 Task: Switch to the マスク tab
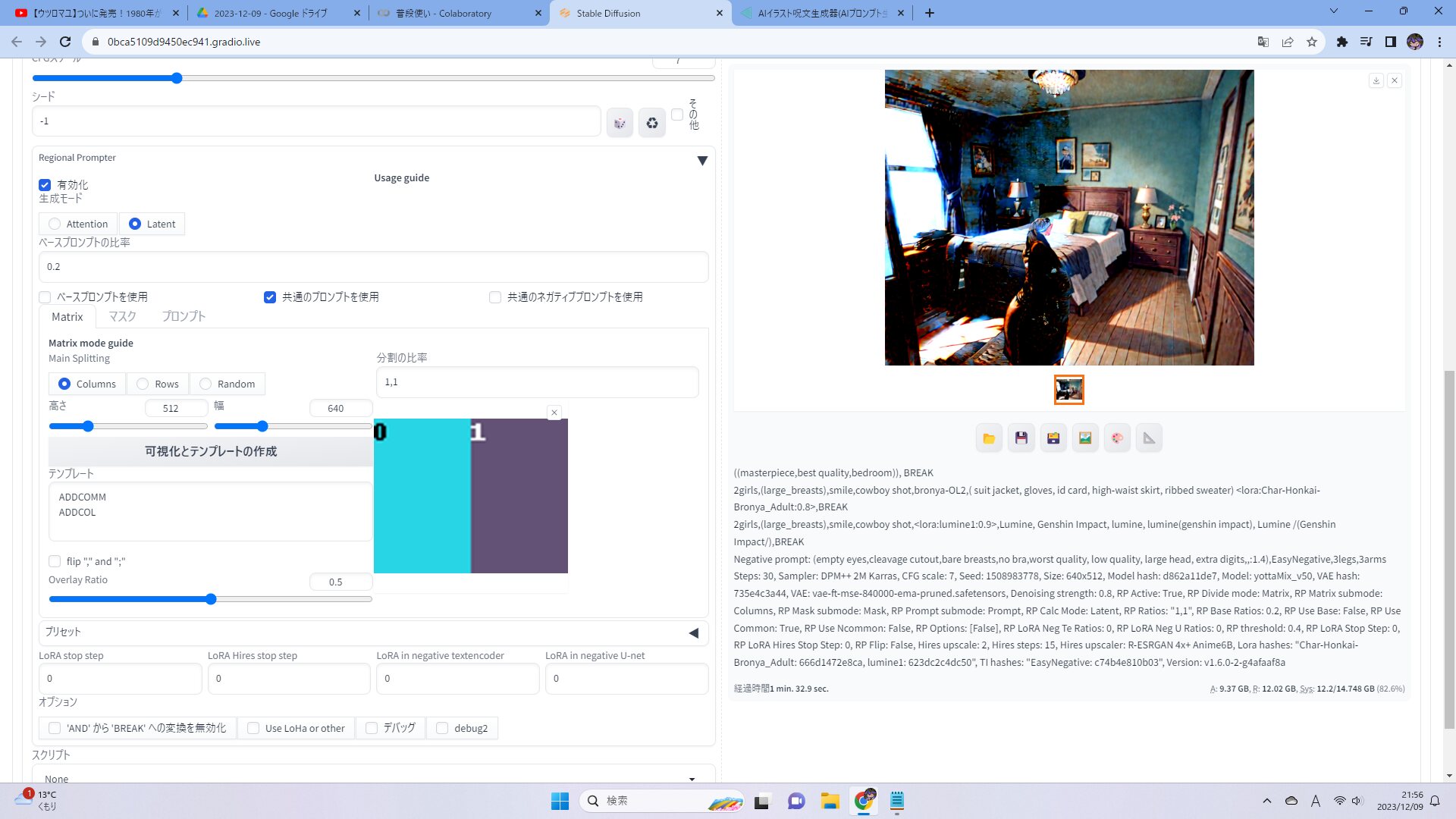click(122, 316)
